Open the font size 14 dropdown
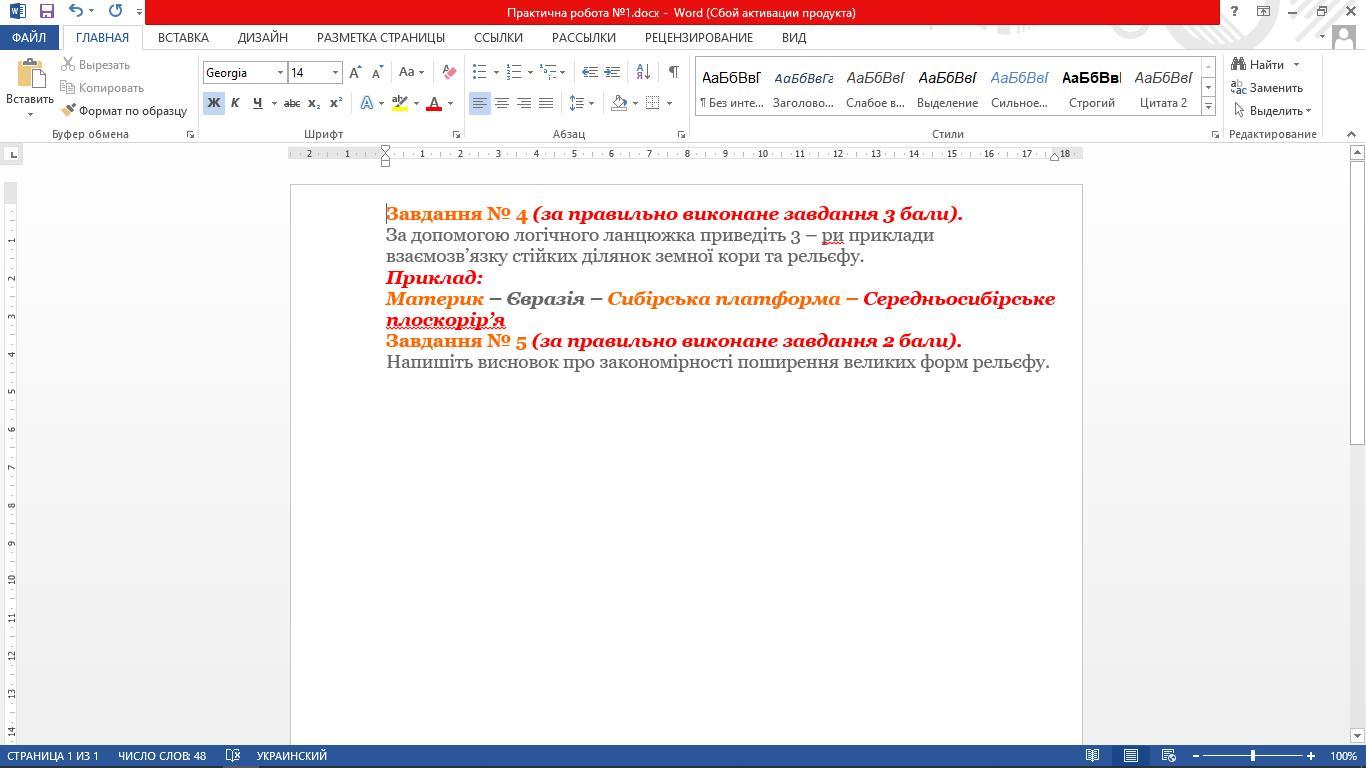1366x768 pixels. point(335,72)
